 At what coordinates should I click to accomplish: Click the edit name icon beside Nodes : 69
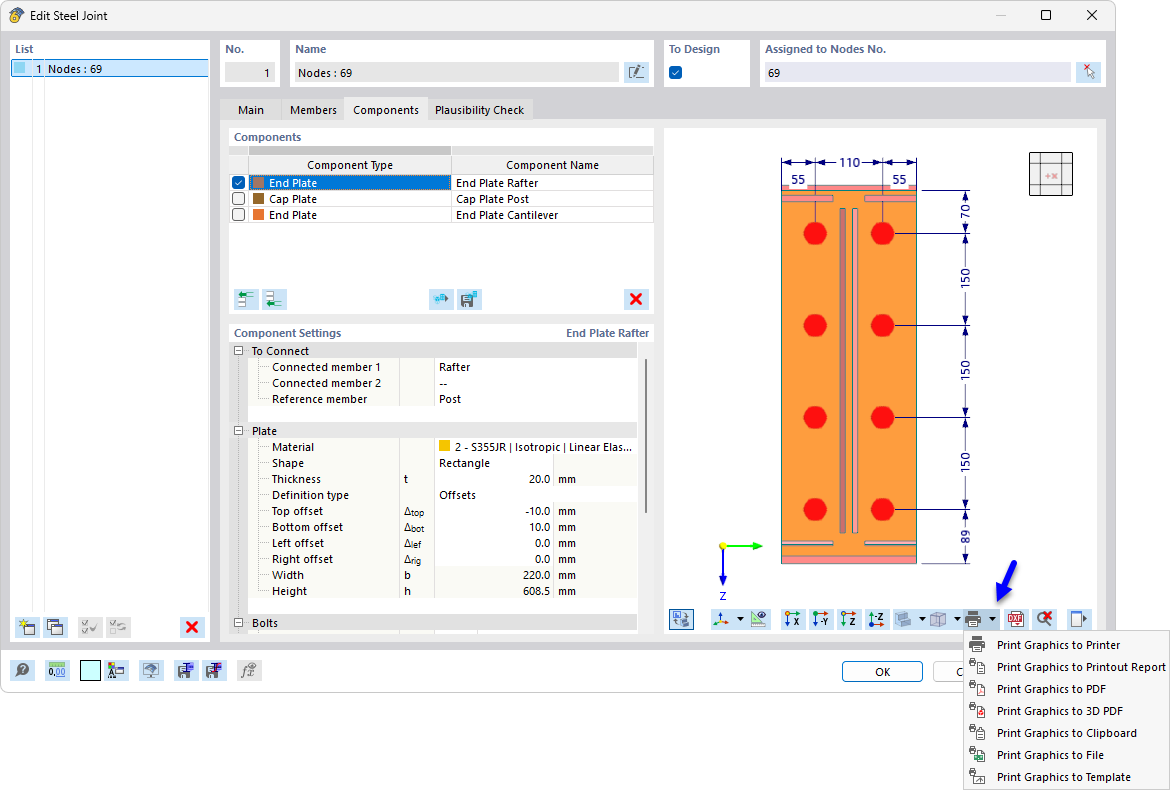[636, 72]
